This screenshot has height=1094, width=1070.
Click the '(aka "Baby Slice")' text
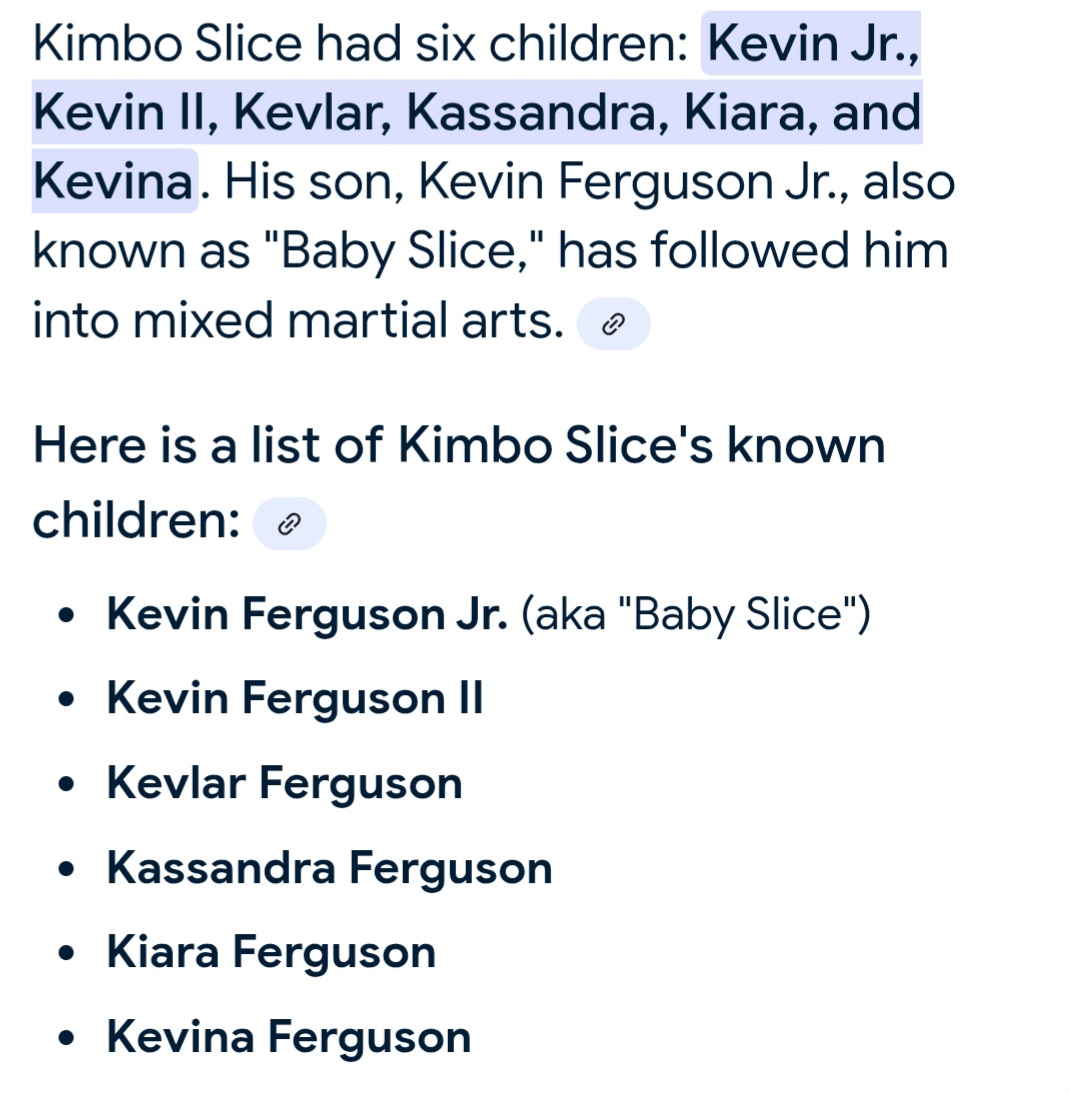pos(696,615)
